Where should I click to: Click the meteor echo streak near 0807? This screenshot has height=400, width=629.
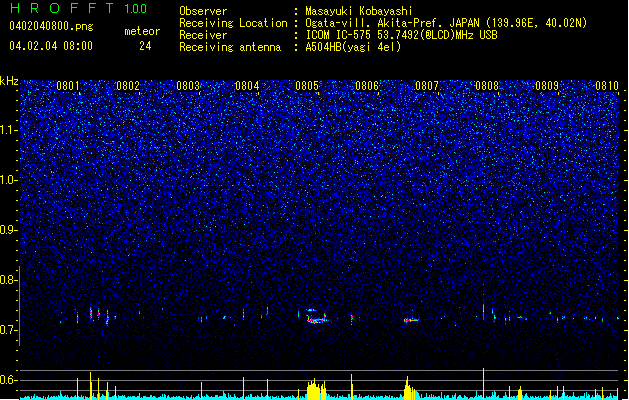[411, 320]
